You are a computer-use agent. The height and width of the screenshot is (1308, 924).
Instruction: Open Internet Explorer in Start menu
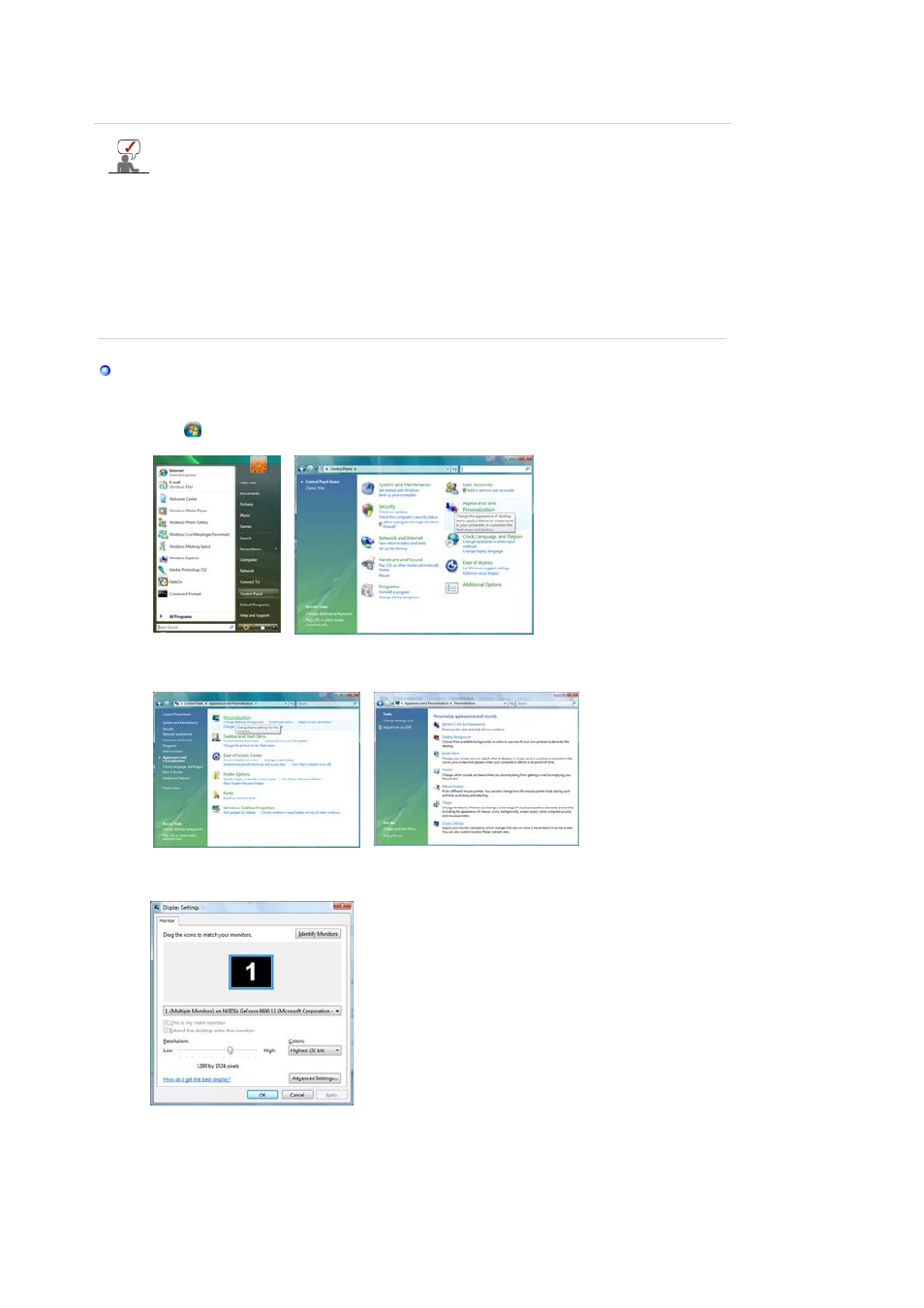pos(177,472)
